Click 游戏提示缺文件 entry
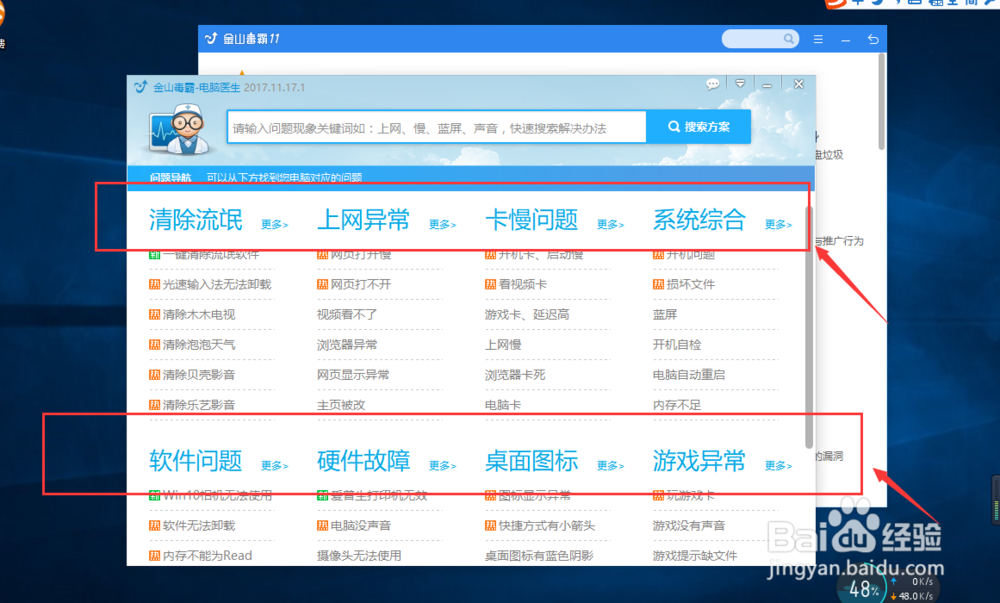The height and width of the screenshot is (603, 1000). [695, 555]
